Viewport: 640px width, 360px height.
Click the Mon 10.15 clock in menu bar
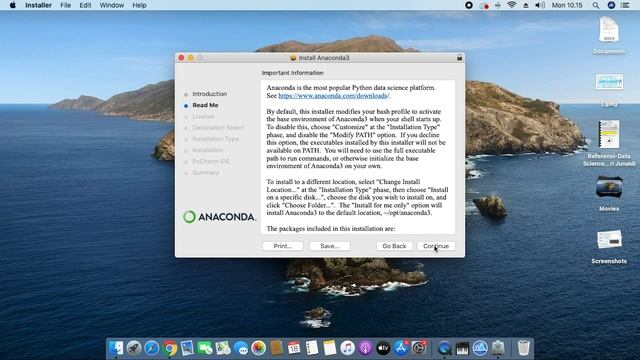click(567, 5)
